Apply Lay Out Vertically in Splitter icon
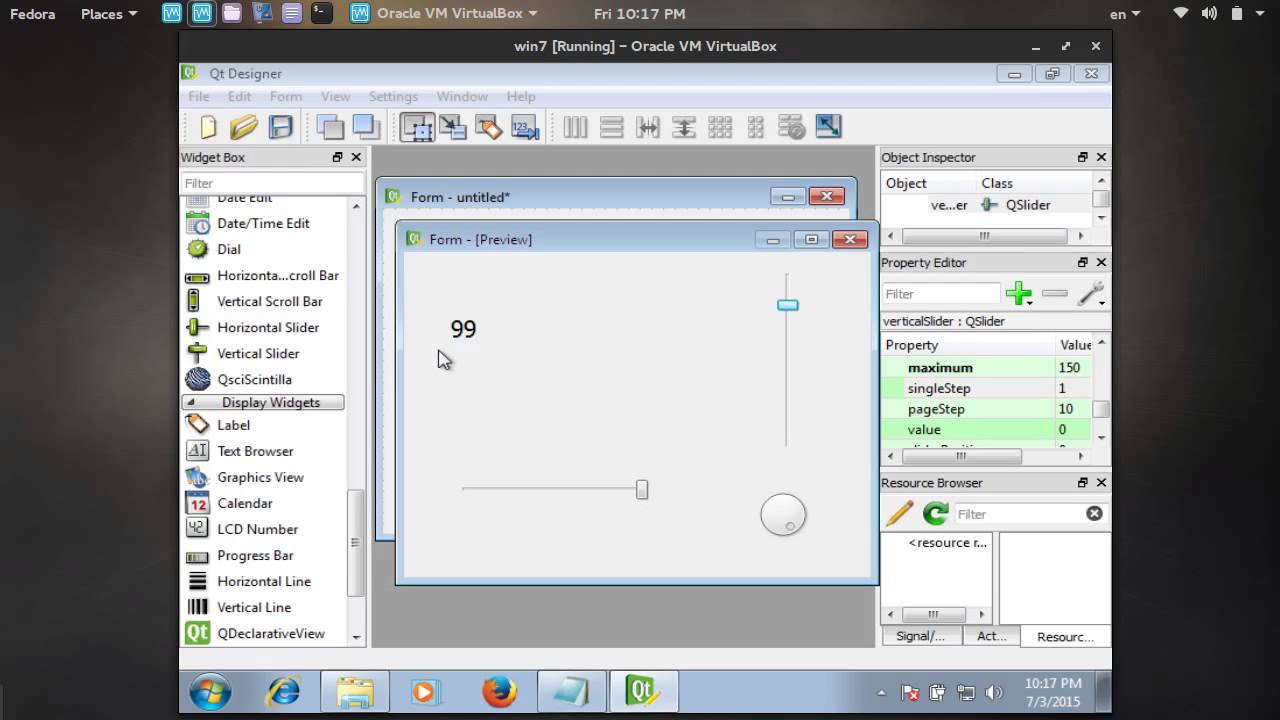The height and width of the screenshot is (720, 1280). [684, 127]
